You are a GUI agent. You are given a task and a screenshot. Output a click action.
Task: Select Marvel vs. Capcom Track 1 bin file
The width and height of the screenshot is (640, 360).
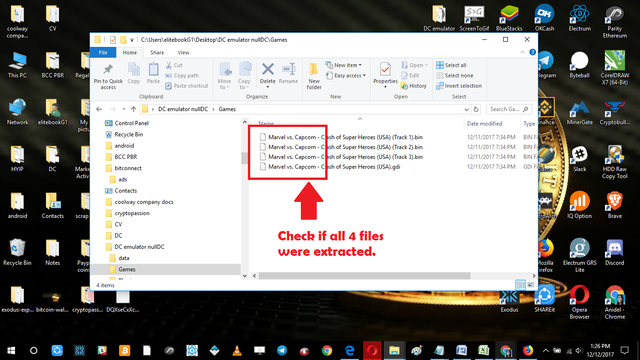click(341, 137)
